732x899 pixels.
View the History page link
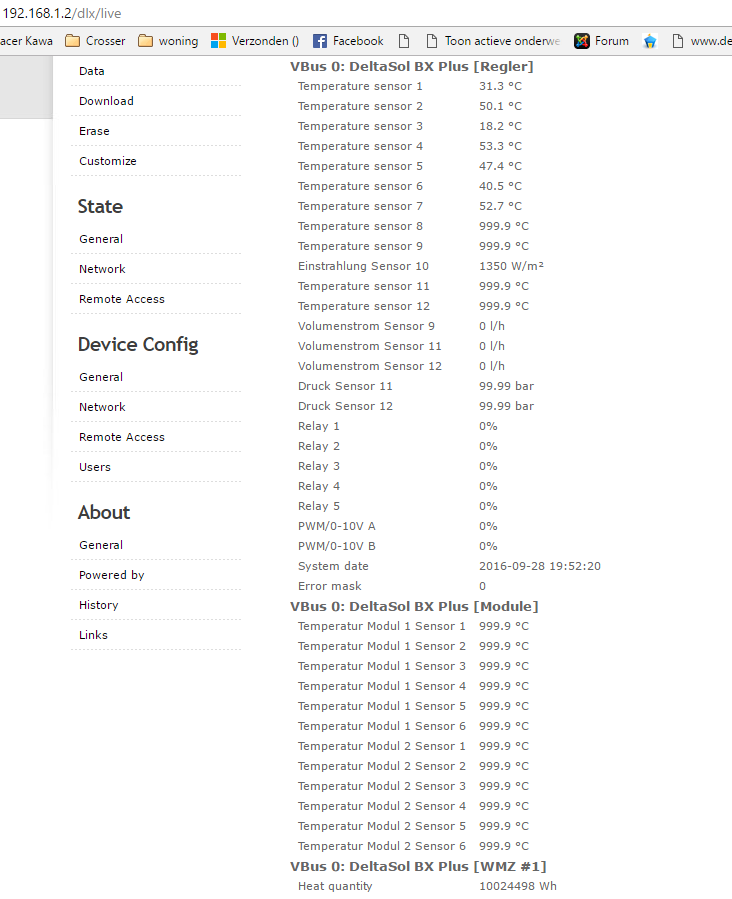click(99, 605)
